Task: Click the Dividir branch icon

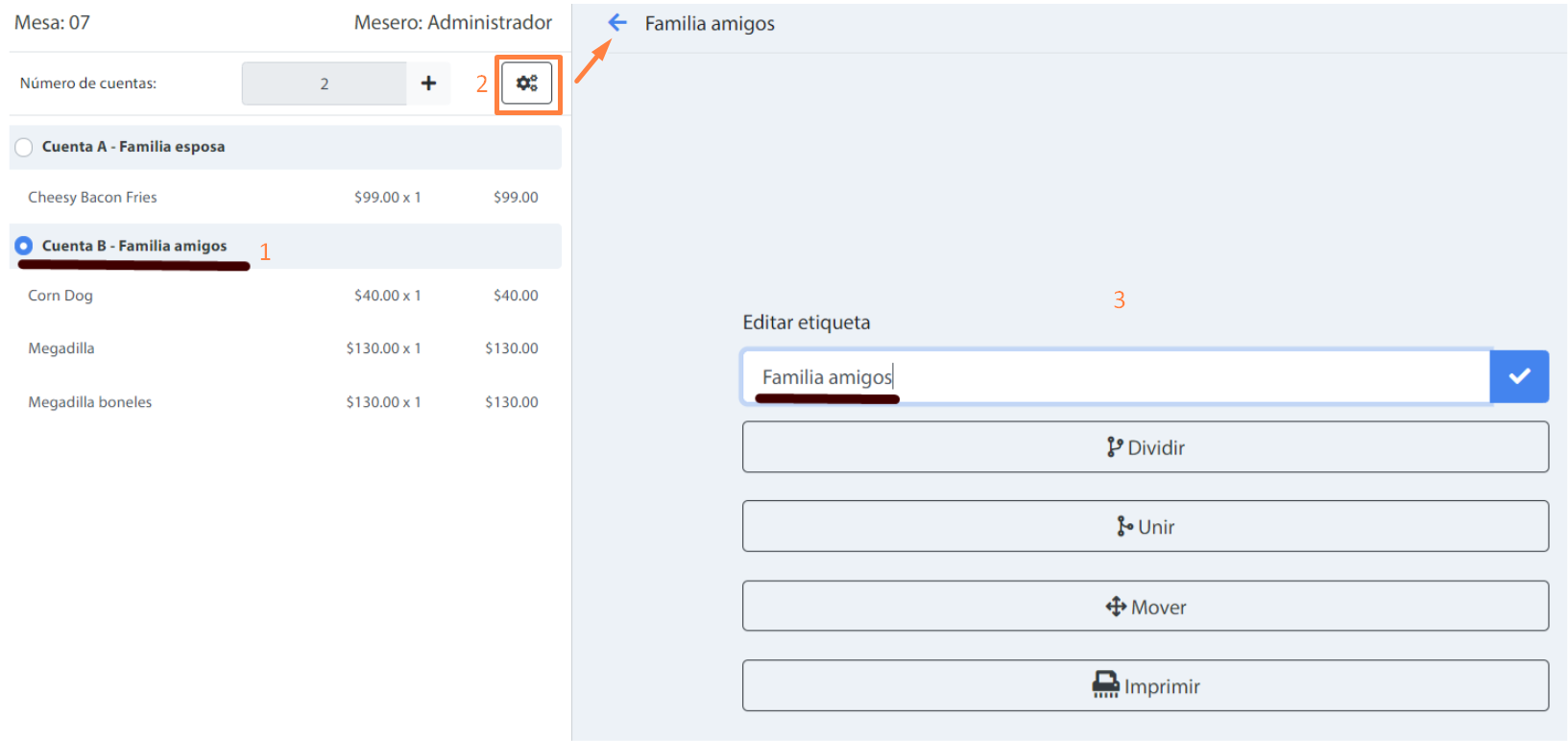Action: tap(1114, 447)
